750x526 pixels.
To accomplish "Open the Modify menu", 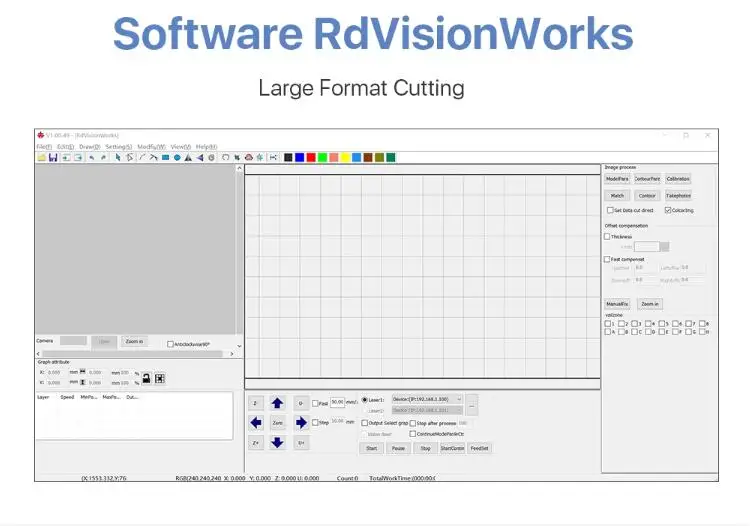I will [x=151, y=147].
